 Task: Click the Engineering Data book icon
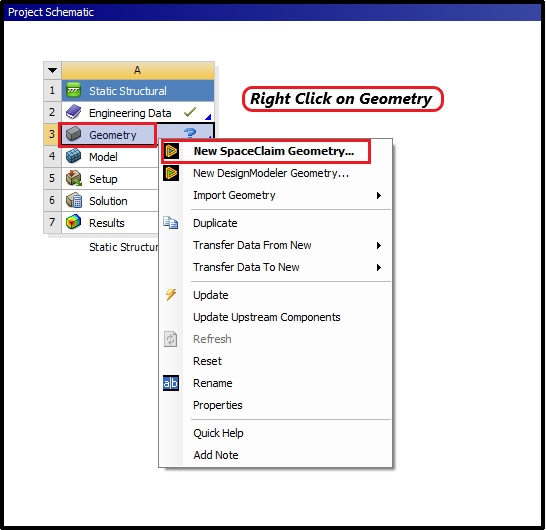point(73,112)
